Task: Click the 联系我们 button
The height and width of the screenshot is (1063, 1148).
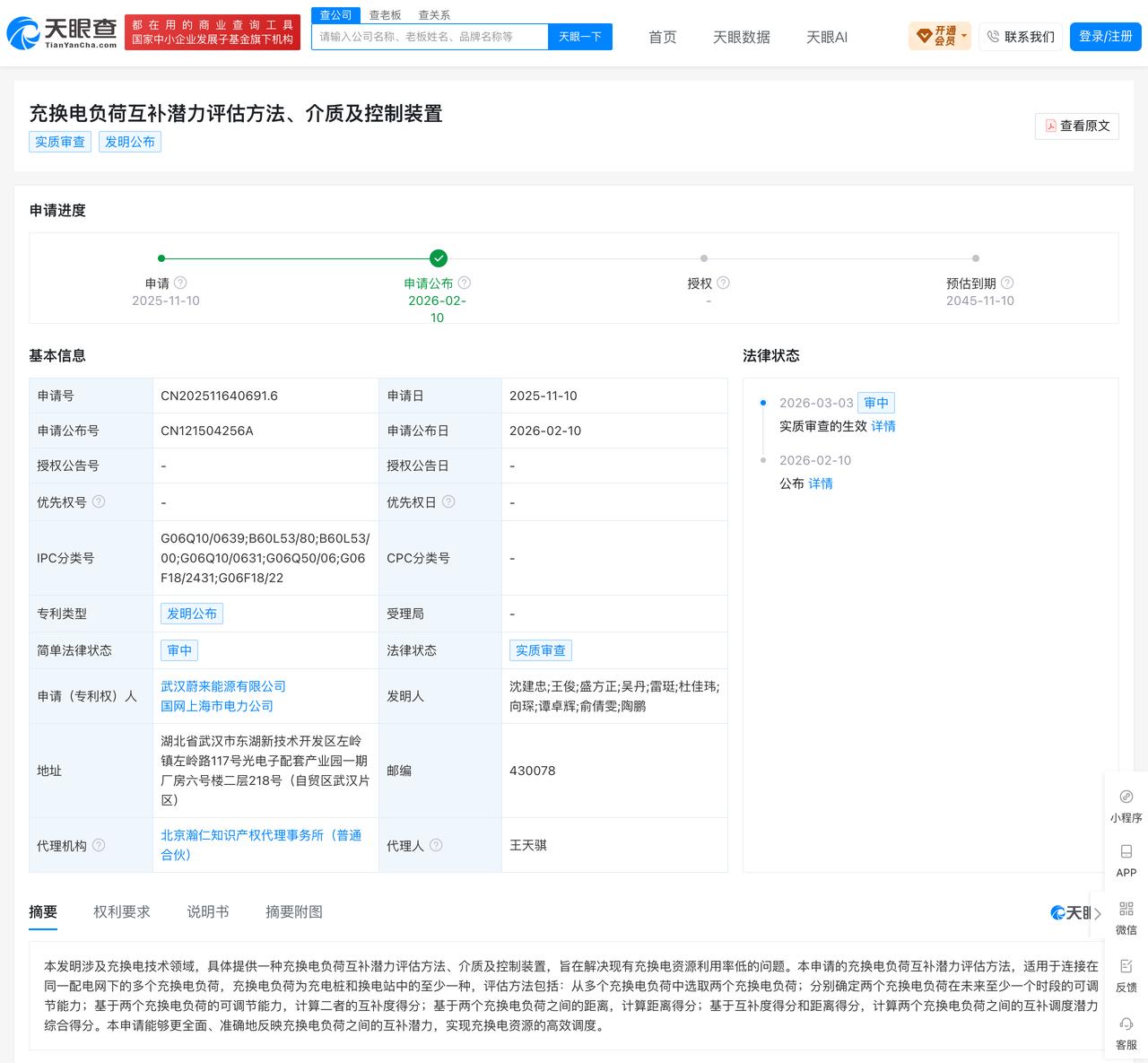Action: pos(1021,37)
